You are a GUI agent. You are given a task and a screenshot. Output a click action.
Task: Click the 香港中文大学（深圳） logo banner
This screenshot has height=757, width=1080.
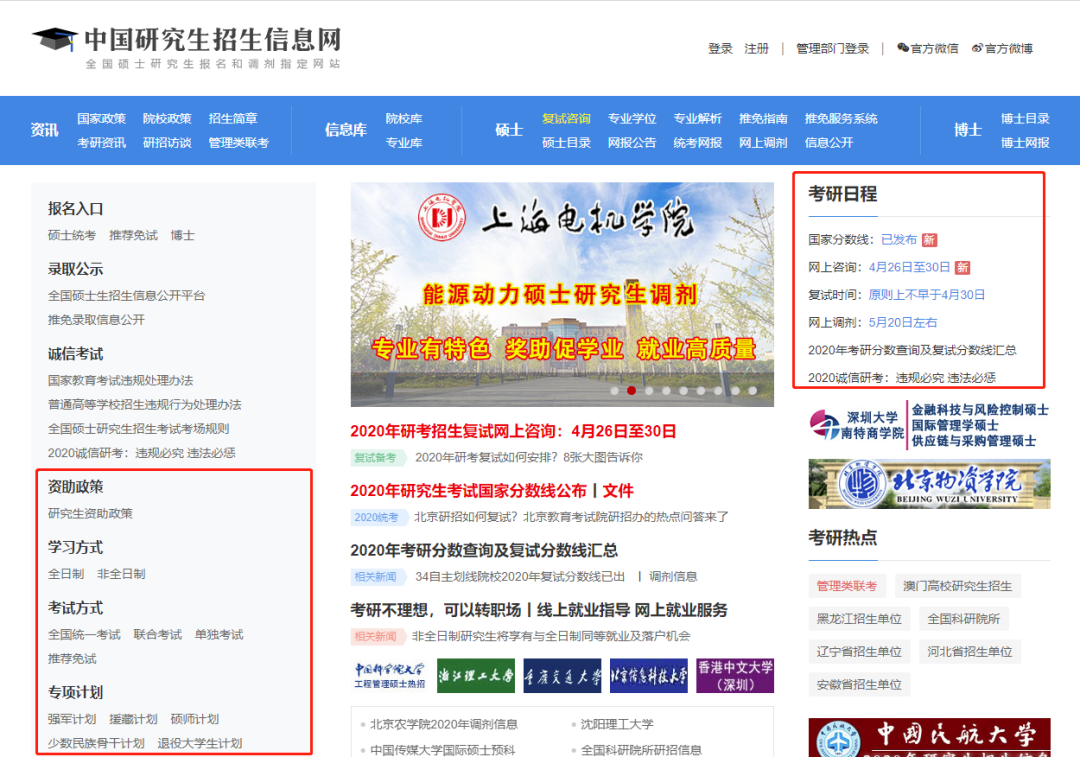(735, 675)
